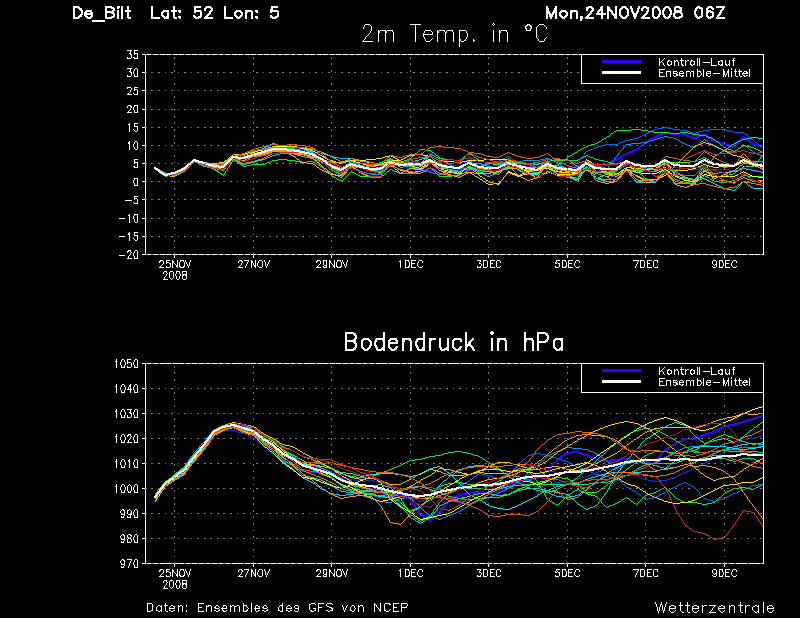Select 'Kontroll-Lauf' label in Bodendruck chart legend
Viewport: 800px width, 618px height.
point(697,371)
